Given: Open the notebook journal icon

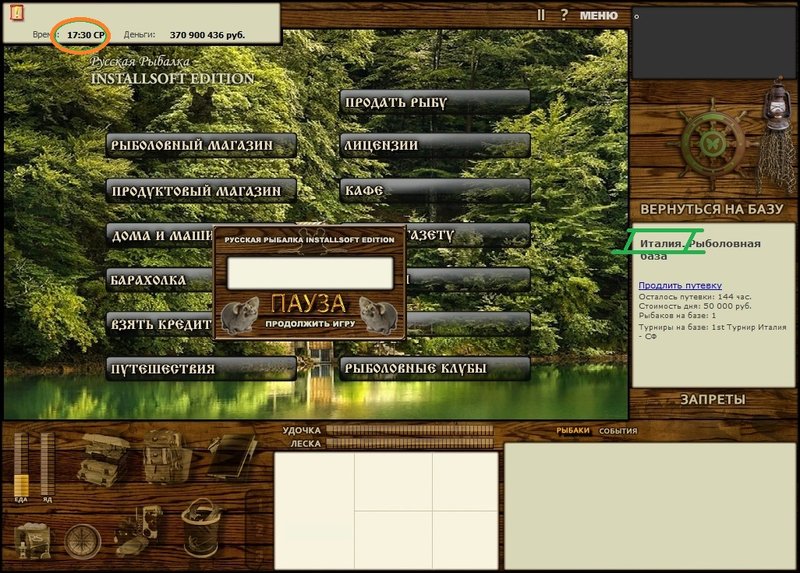Looking at the screenshot, I should pos(233,456).
